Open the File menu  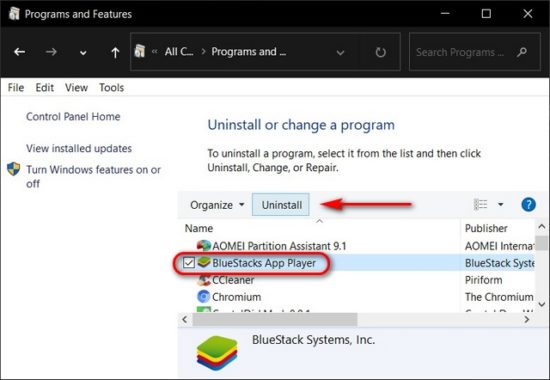[16, 87]
